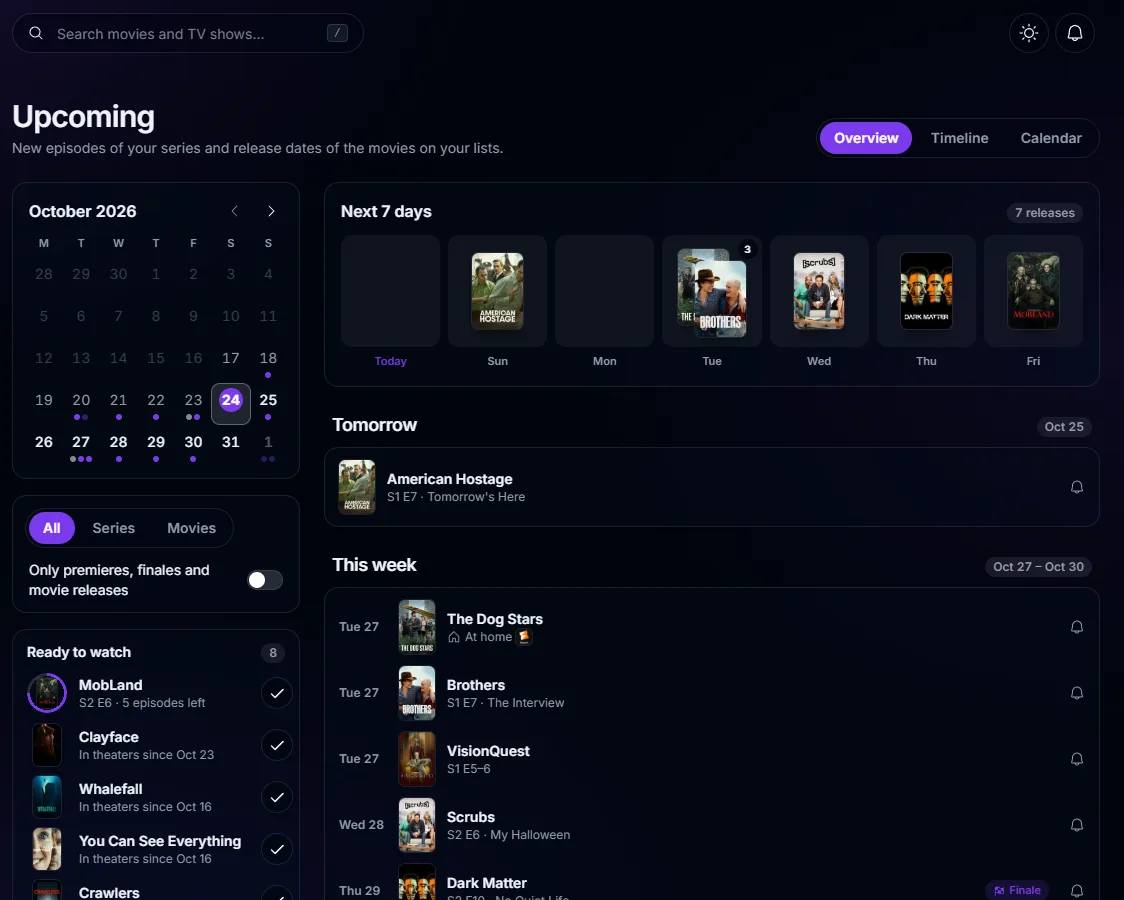Set reminder bell for Brothers
Viewport: 1124px width, 900px height.
click(x=1077, y=693)
